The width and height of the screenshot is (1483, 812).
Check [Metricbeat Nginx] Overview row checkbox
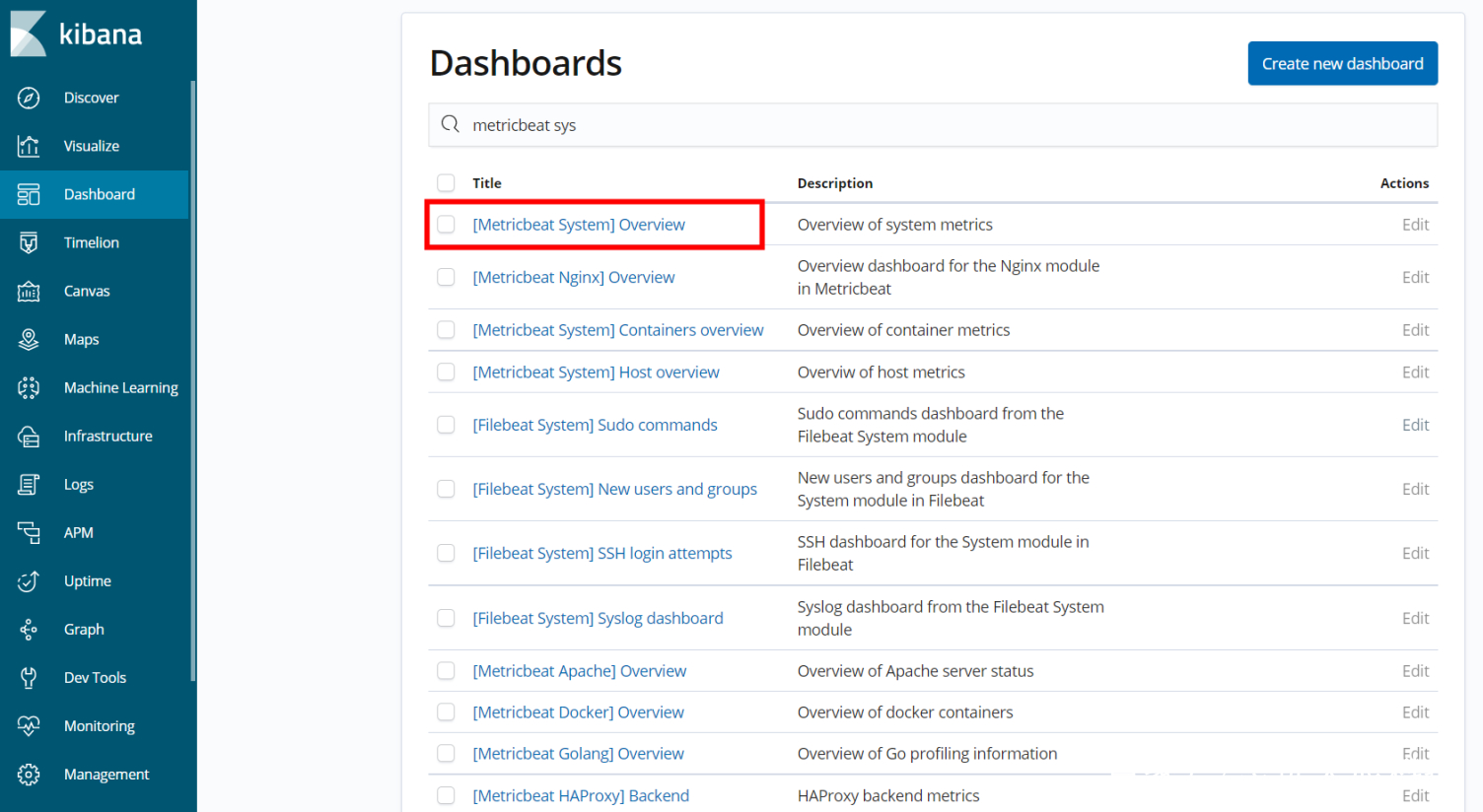point(446,277)
